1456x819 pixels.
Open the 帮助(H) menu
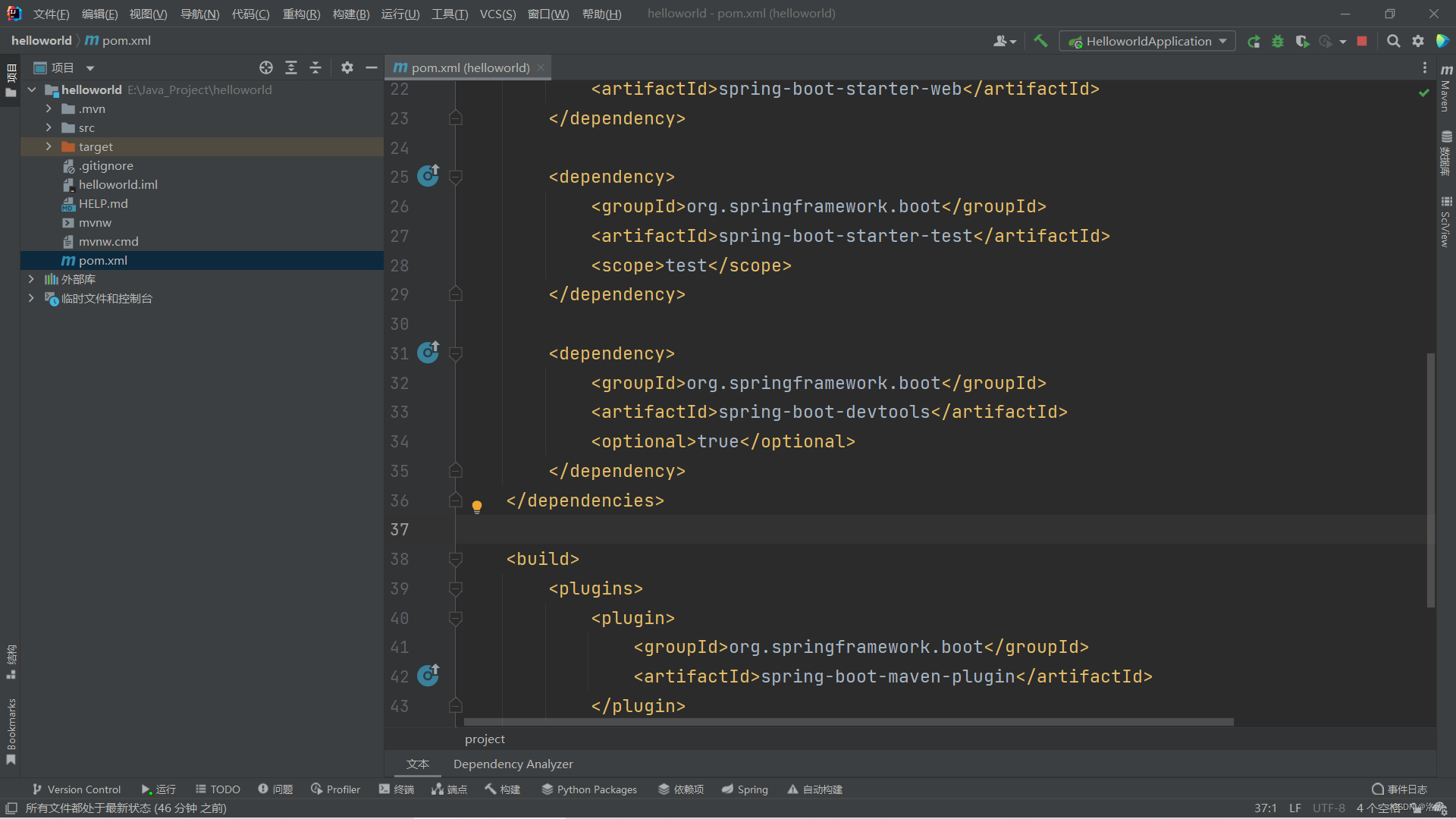point(601,14)
